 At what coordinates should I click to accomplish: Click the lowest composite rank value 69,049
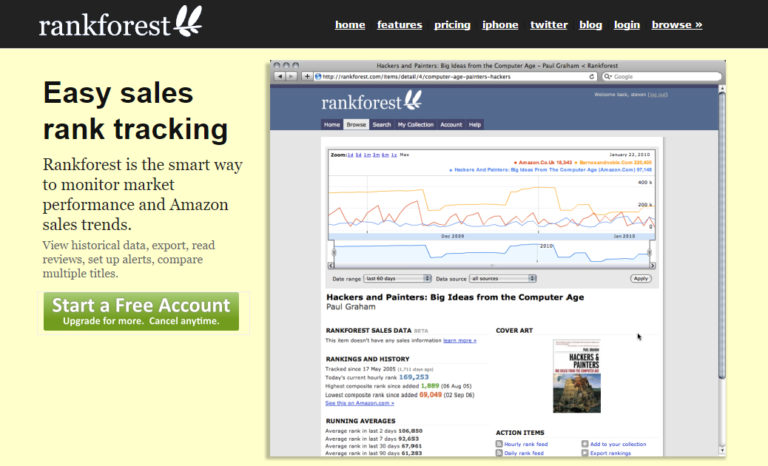431,395
